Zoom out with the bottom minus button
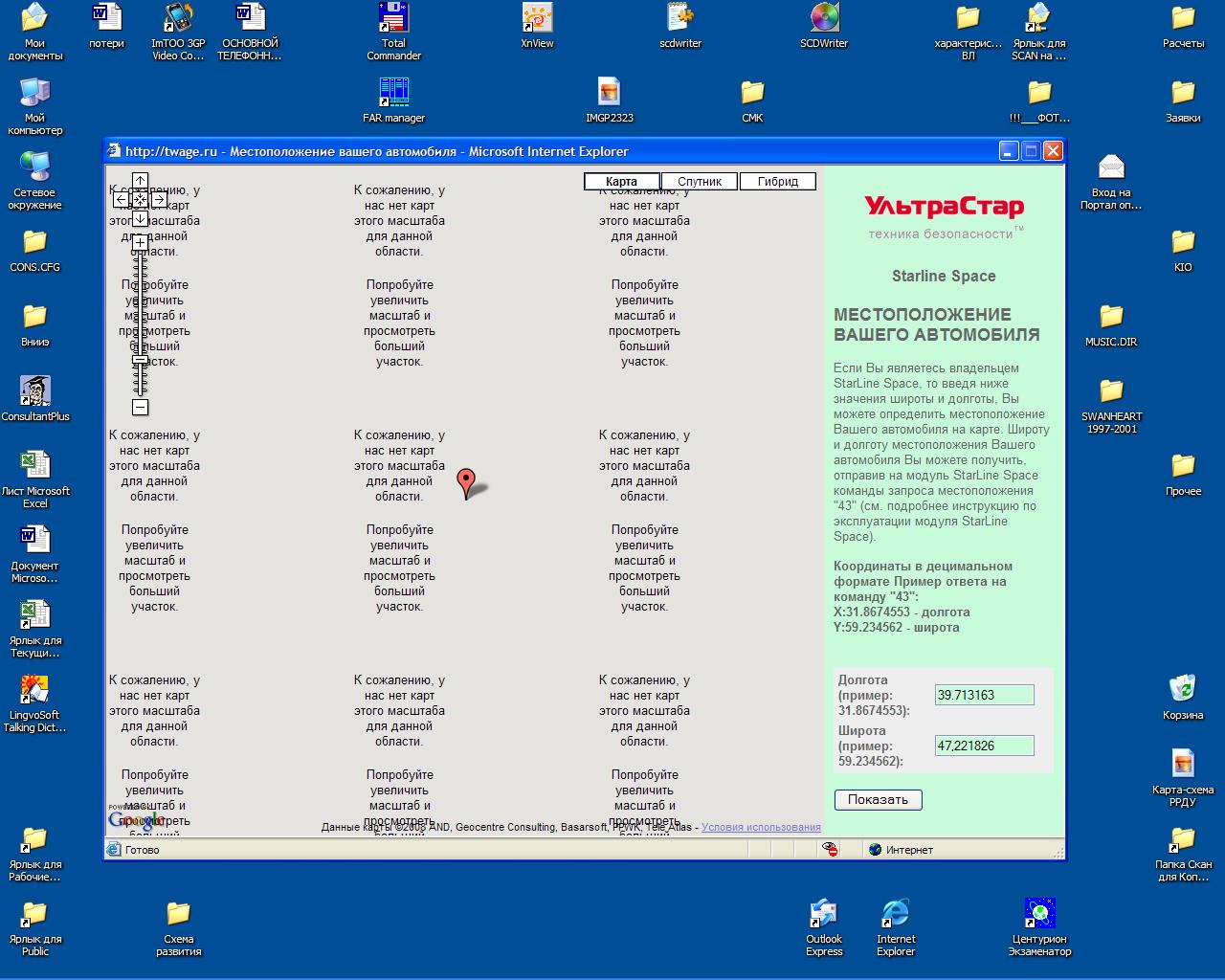Screen dimensions: 1225x980 pyautogui.click(x=140, y=408)
